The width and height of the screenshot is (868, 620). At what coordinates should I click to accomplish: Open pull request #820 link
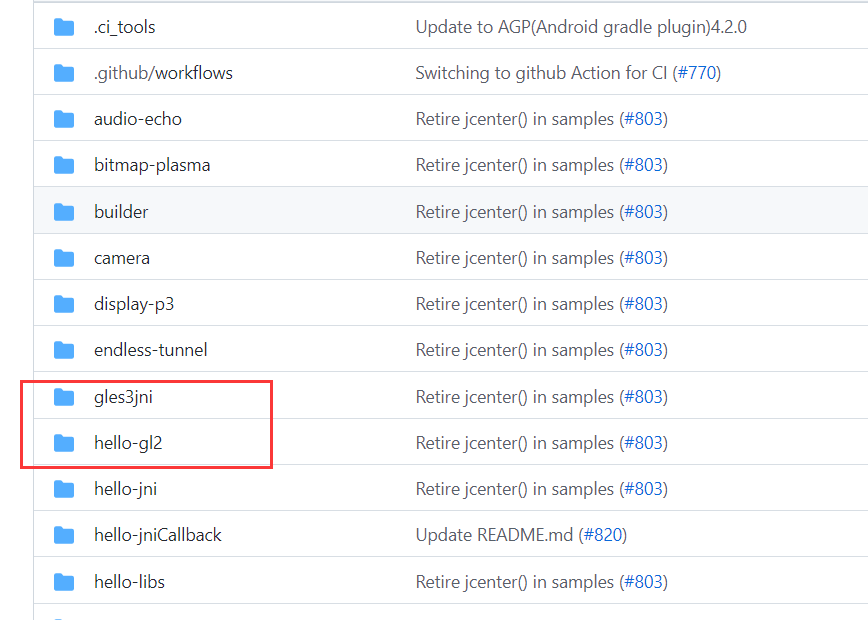(602, 535)
